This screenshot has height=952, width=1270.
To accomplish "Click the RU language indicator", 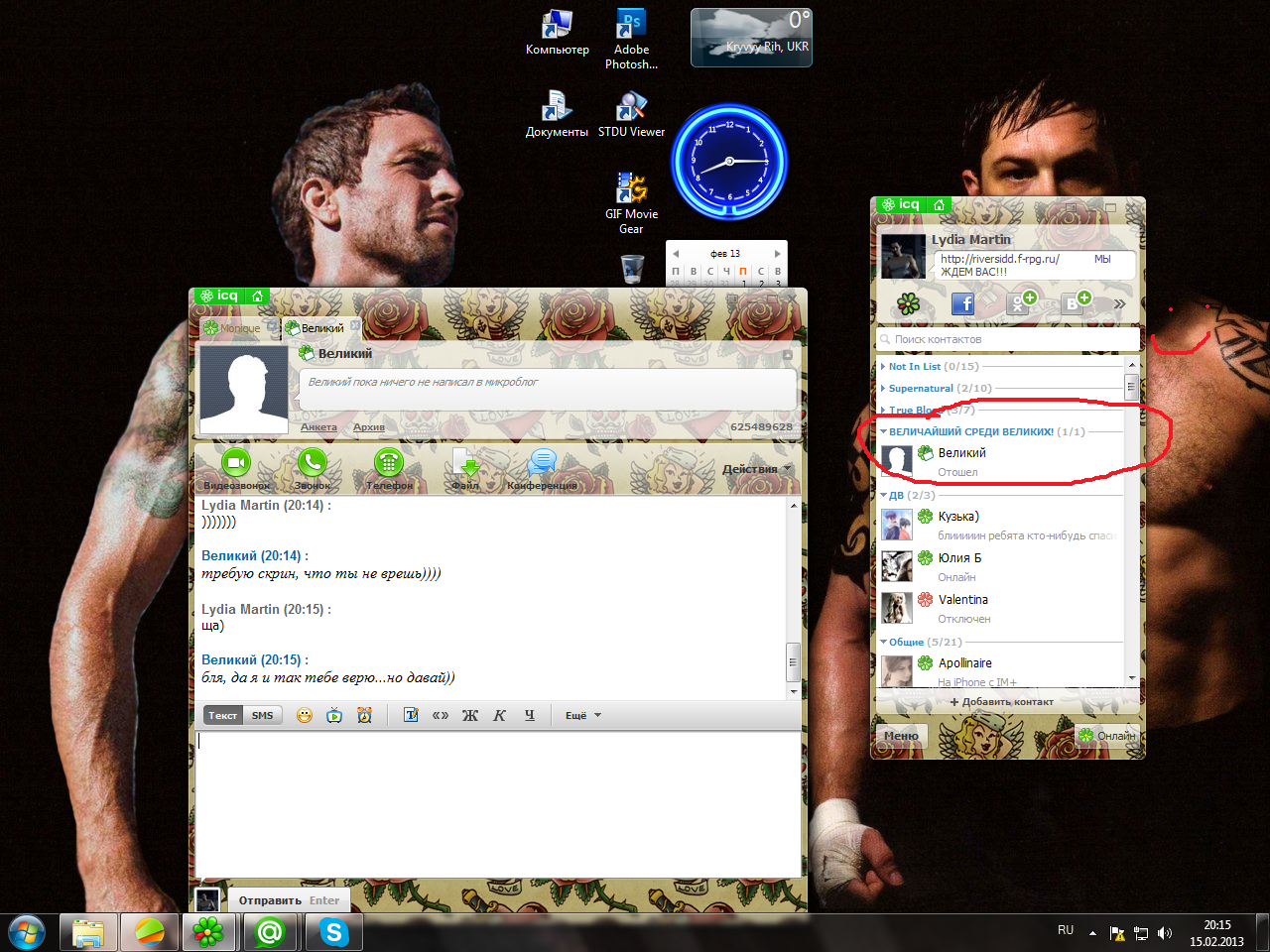I will tap(1066, 930).
